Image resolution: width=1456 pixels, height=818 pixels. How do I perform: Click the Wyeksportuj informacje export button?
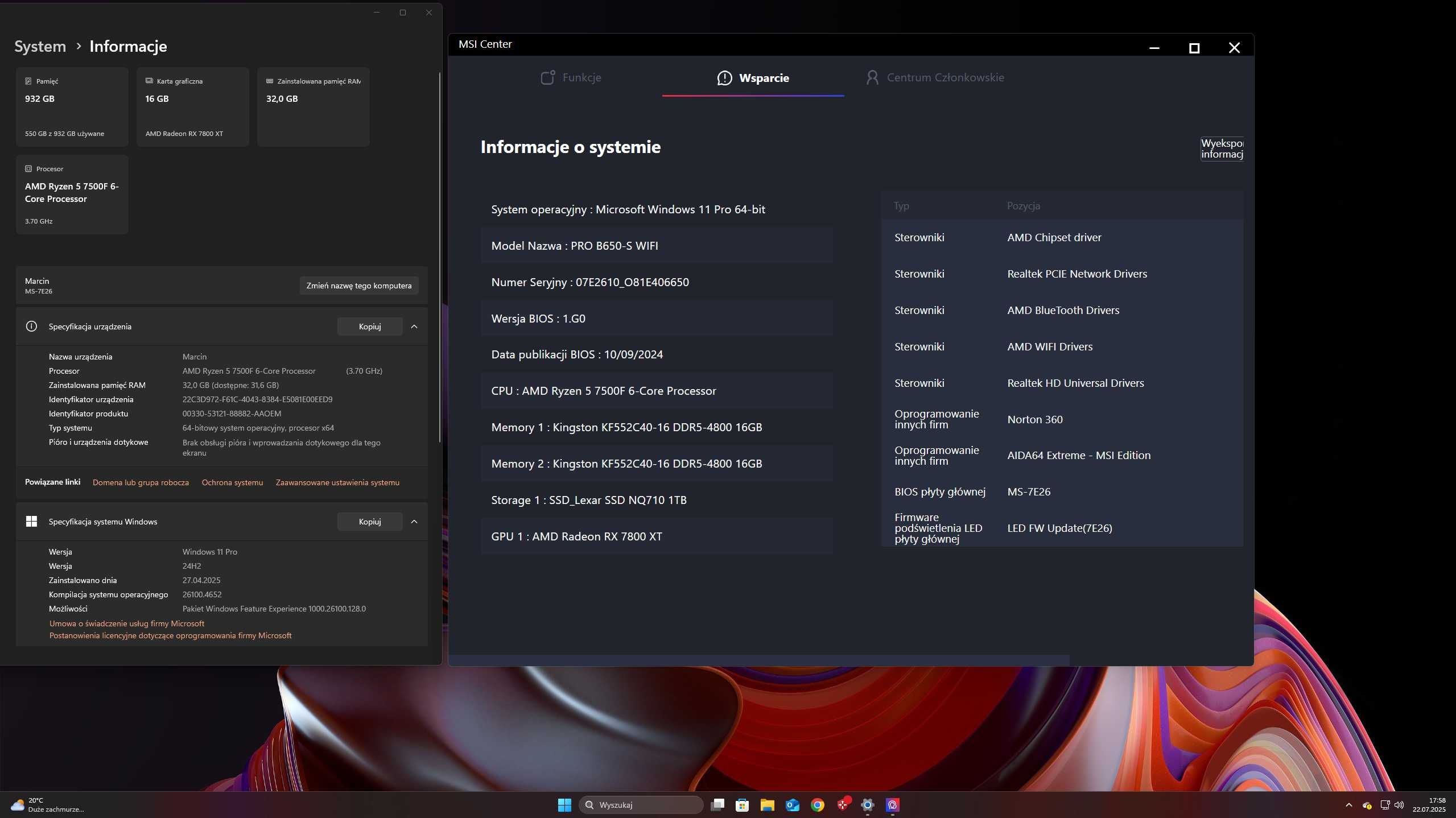click(x=1222, y=149)
